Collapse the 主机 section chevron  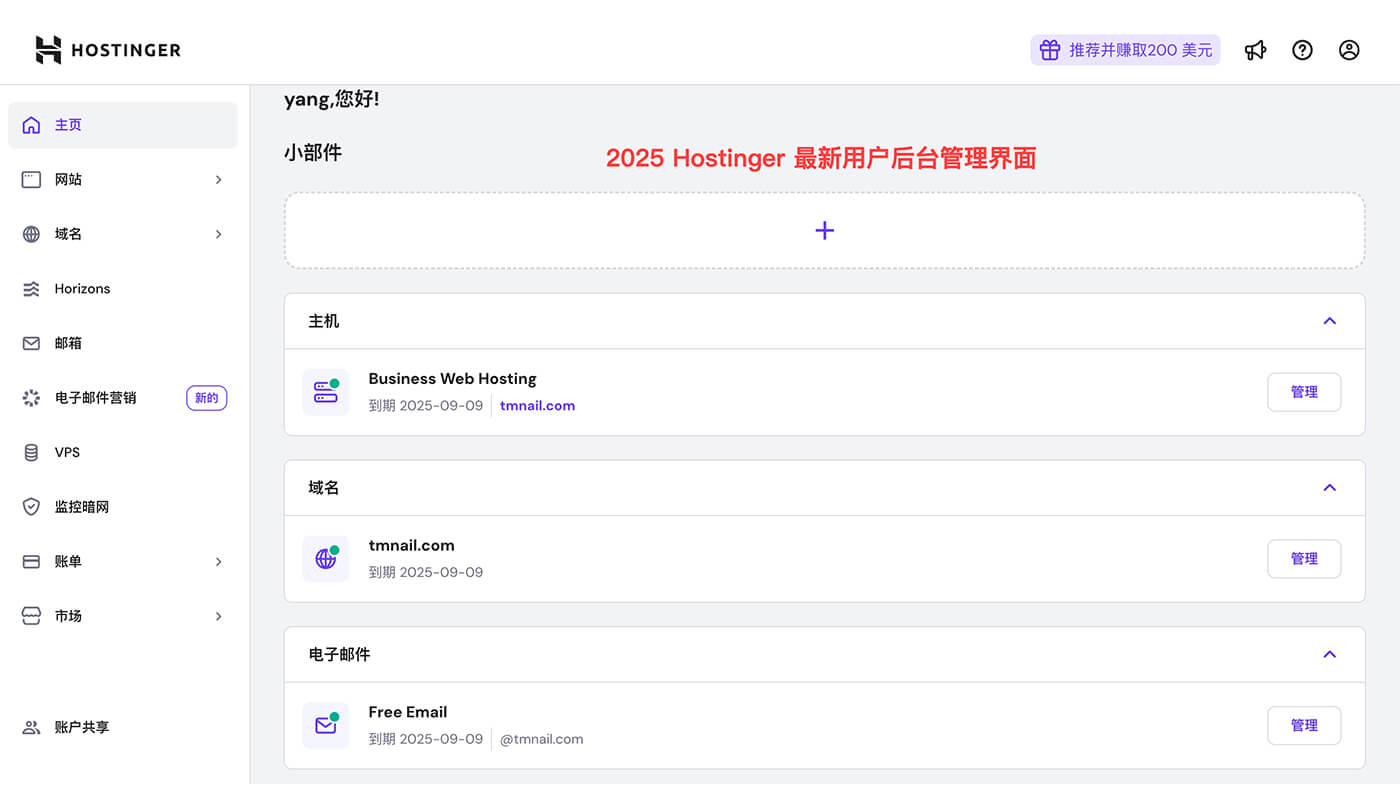[x=1329, y=321]
